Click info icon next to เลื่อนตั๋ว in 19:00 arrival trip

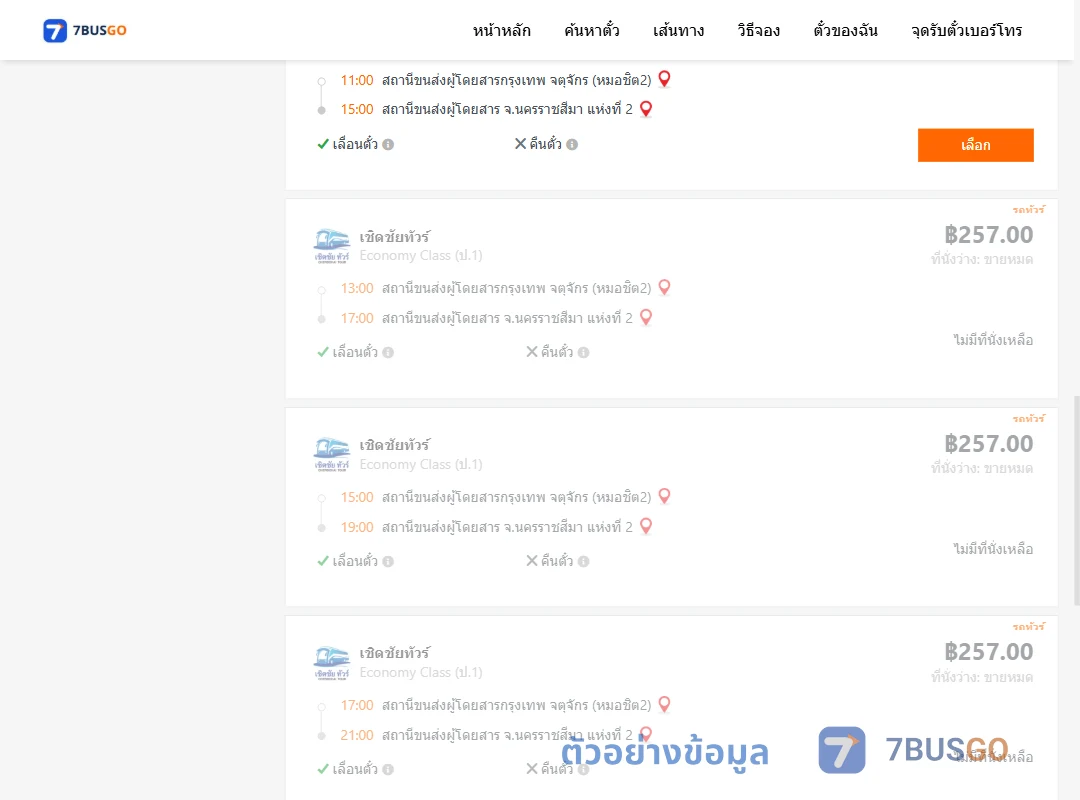coord(388,561)
